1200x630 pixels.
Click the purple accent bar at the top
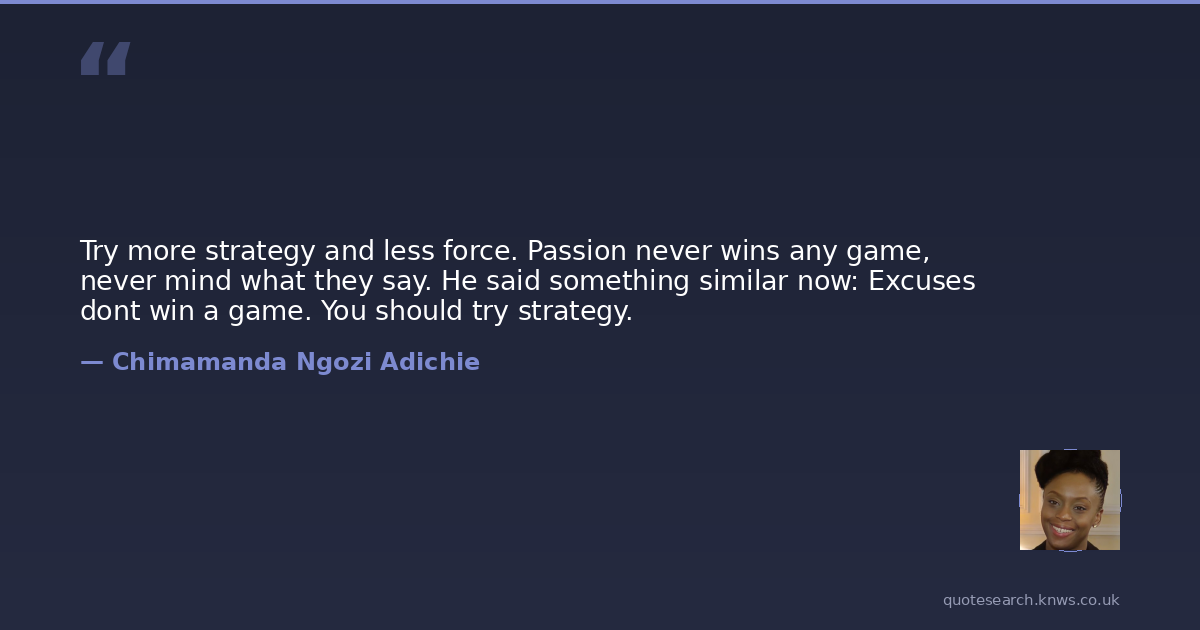600,2
